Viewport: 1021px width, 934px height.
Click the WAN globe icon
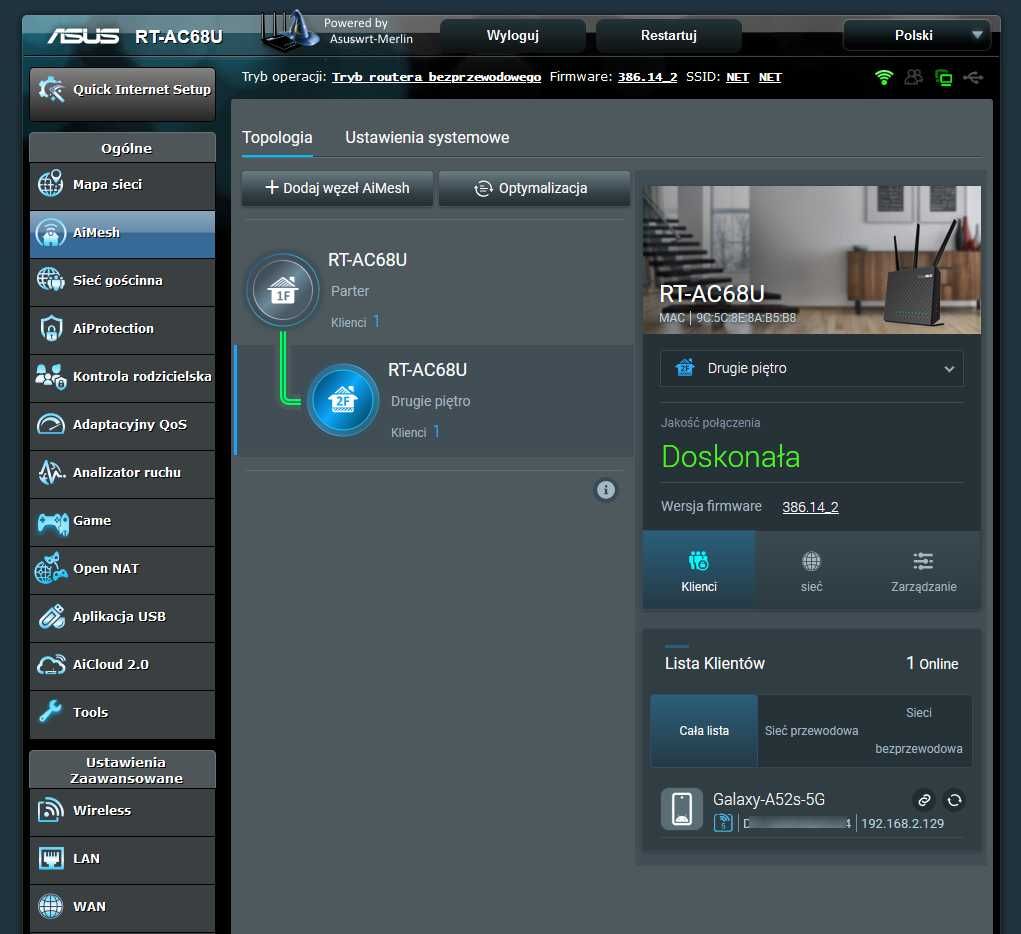click(51, 906)
